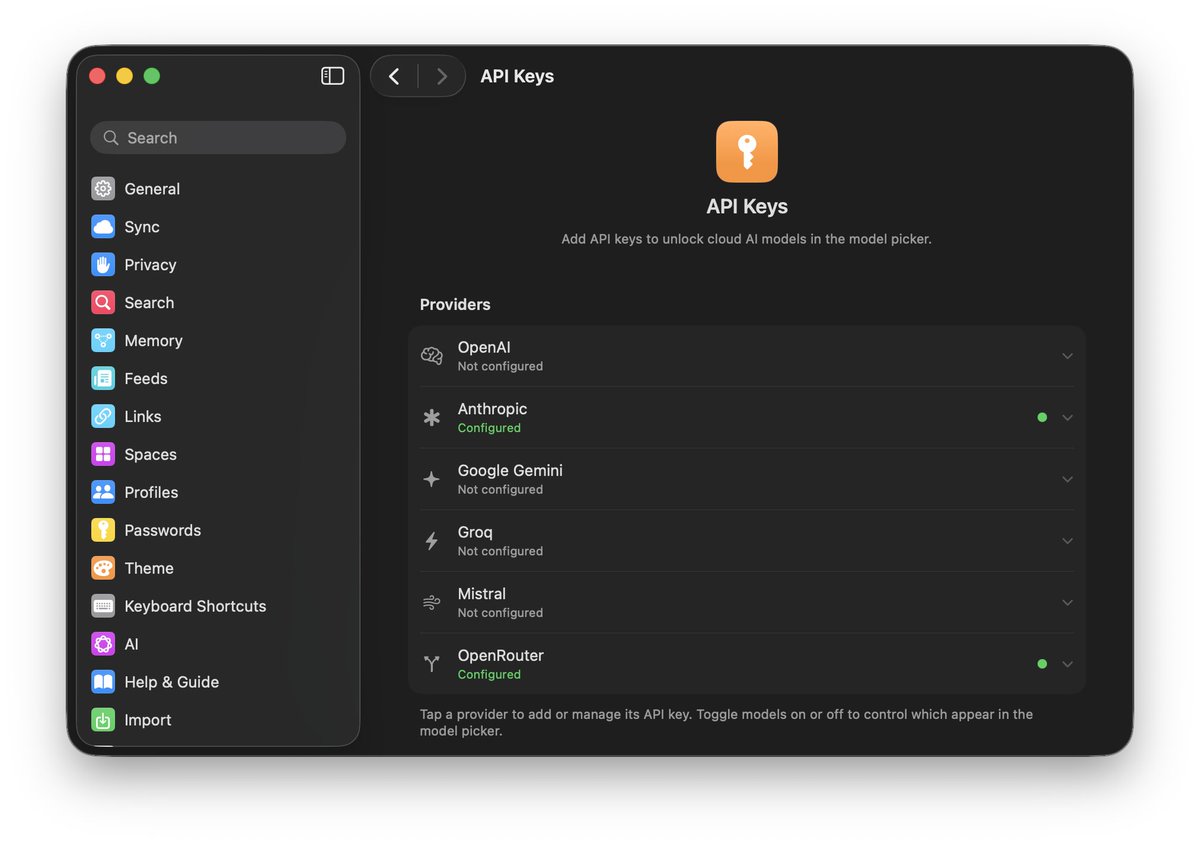The image size is (1200, 844).
Task: Click the magnifier icon in search field
Action: click(111, 138)
